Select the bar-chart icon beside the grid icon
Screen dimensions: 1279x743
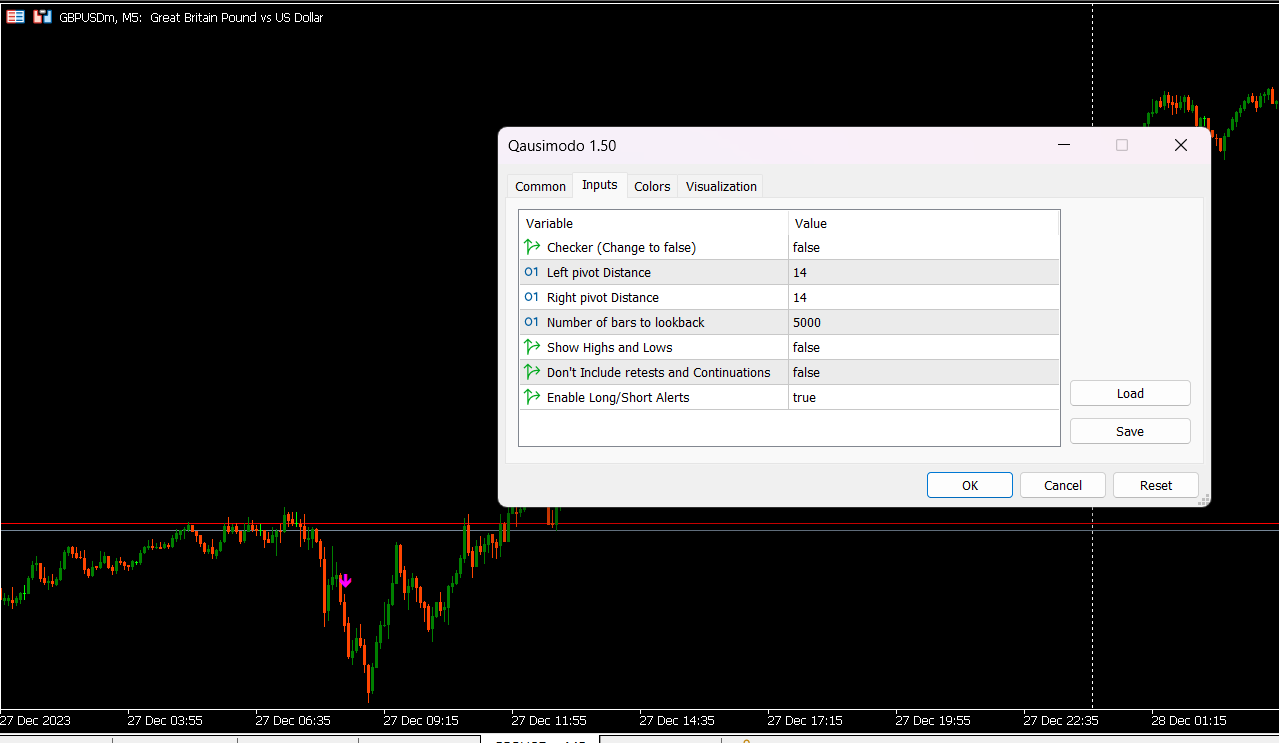pos(40,16)
